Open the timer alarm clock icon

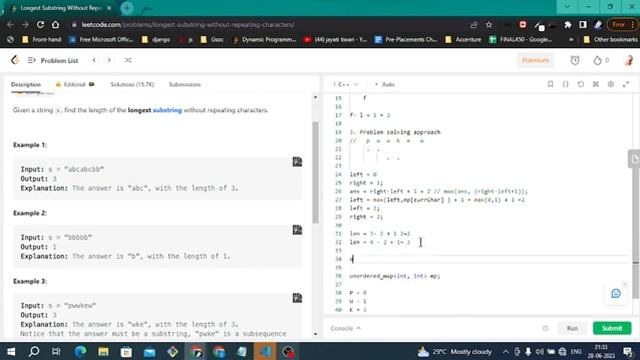(575, 60)
